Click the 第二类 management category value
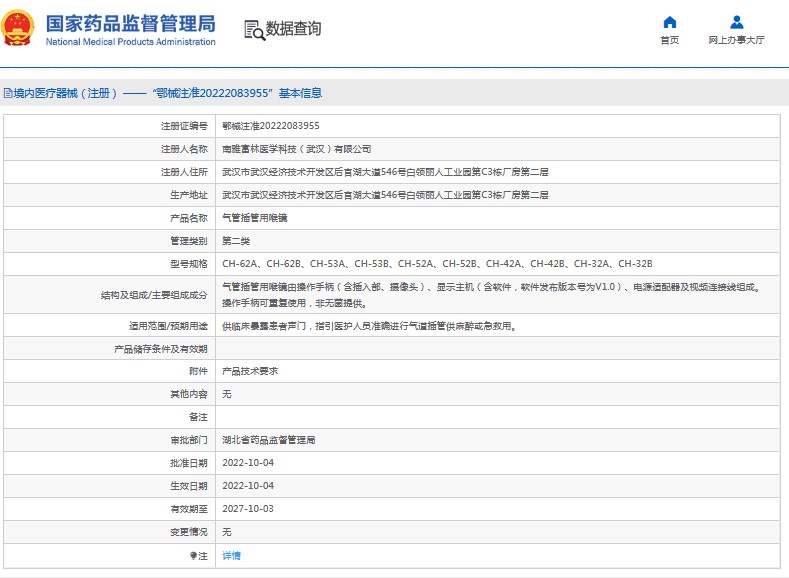789x578 pixels. tap(236, 241)
